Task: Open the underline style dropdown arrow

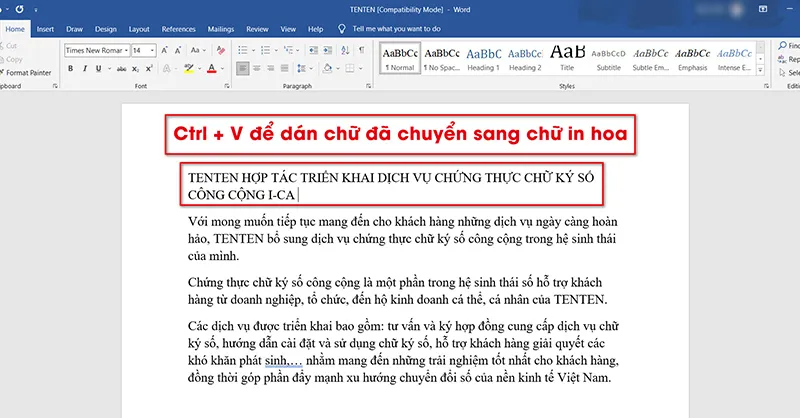Action: [109, 68]
